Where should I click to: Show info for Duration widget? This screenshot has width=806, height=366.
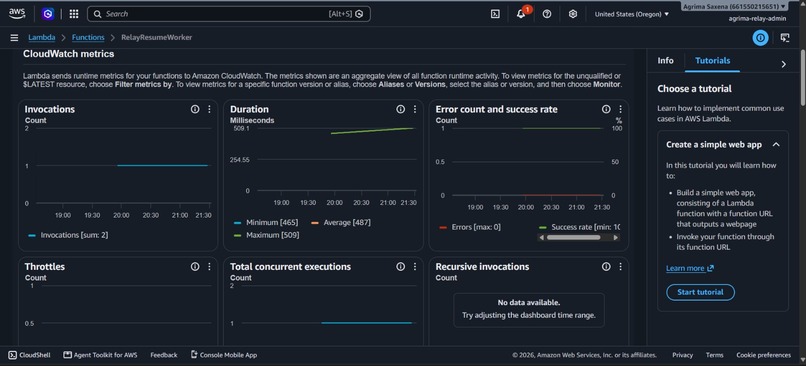pyautogui.click(x=400, y=109)
